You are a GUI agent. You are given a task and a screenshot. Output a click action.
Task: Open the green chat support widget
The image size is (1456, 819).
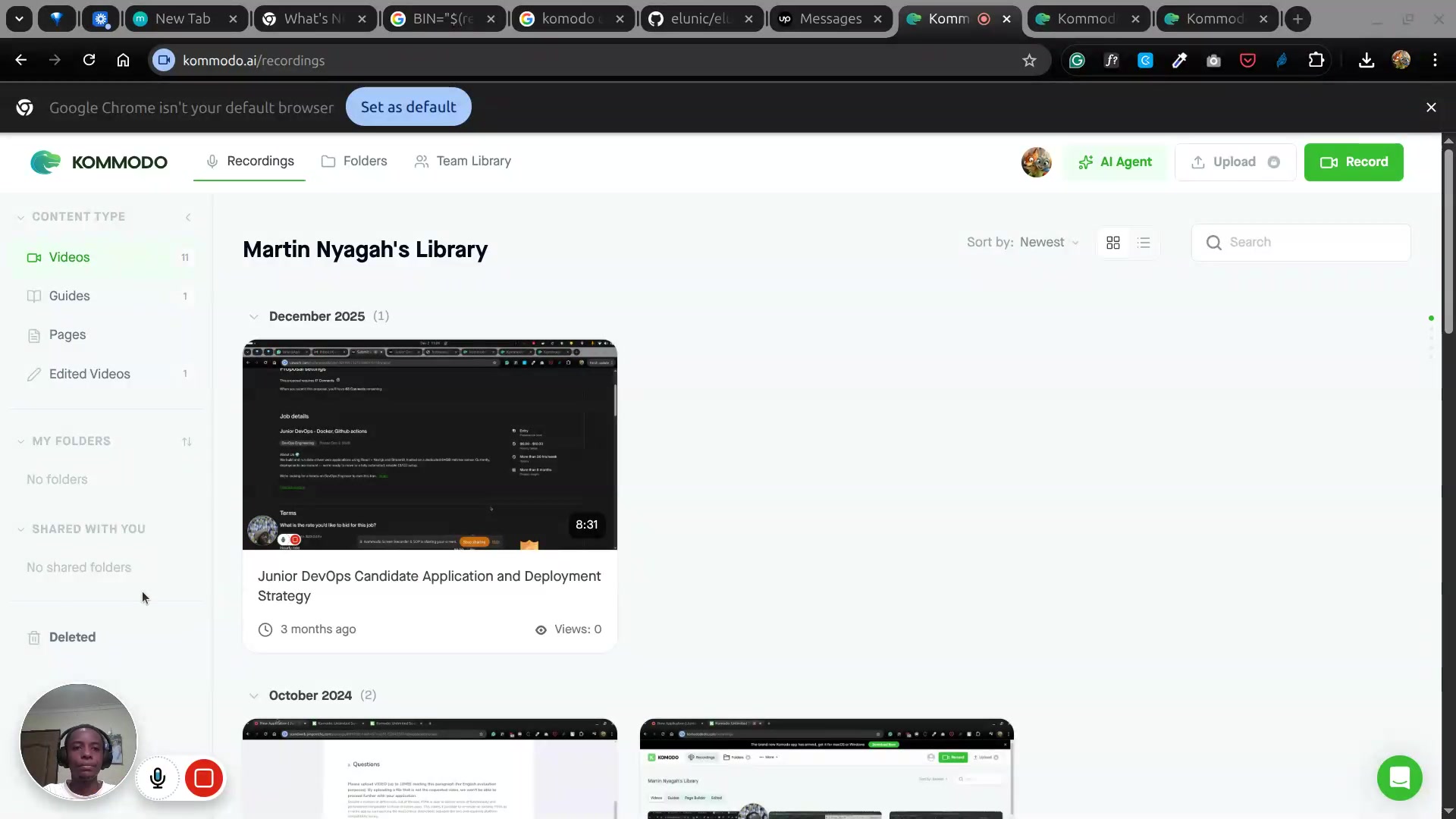point(1399,778)
